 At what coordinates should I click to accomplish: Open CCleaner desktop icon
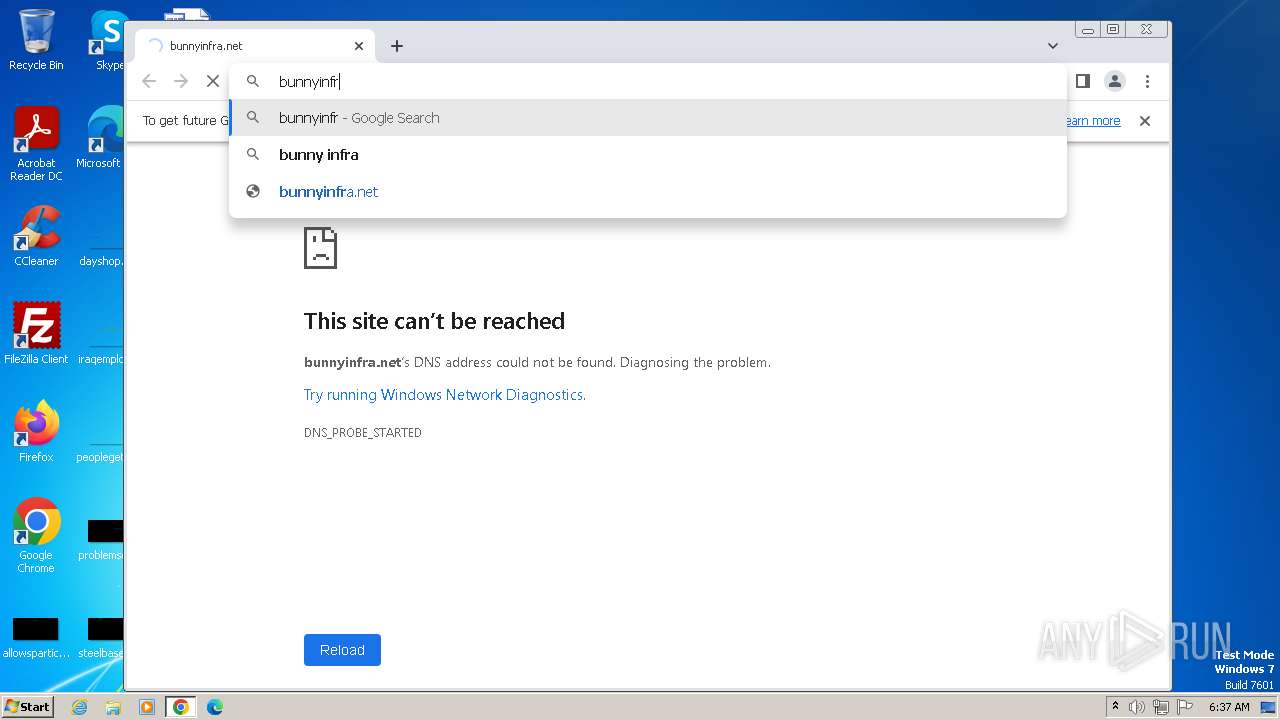point(36,236)
